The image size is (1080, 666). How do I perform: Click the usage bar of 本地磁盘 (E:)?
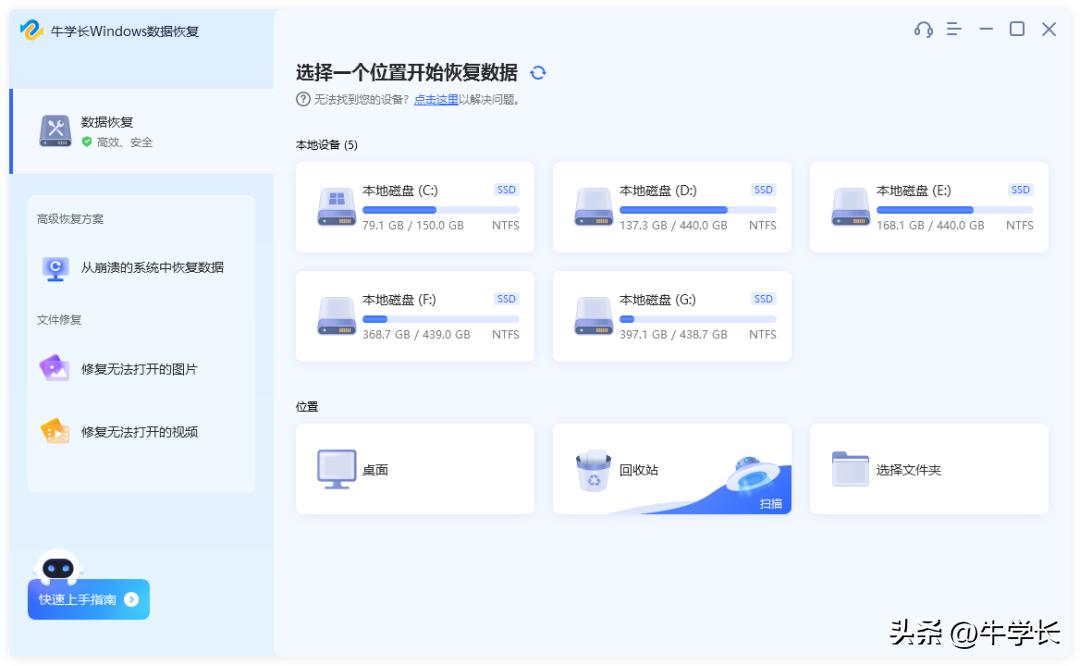(x=954, y=210)
